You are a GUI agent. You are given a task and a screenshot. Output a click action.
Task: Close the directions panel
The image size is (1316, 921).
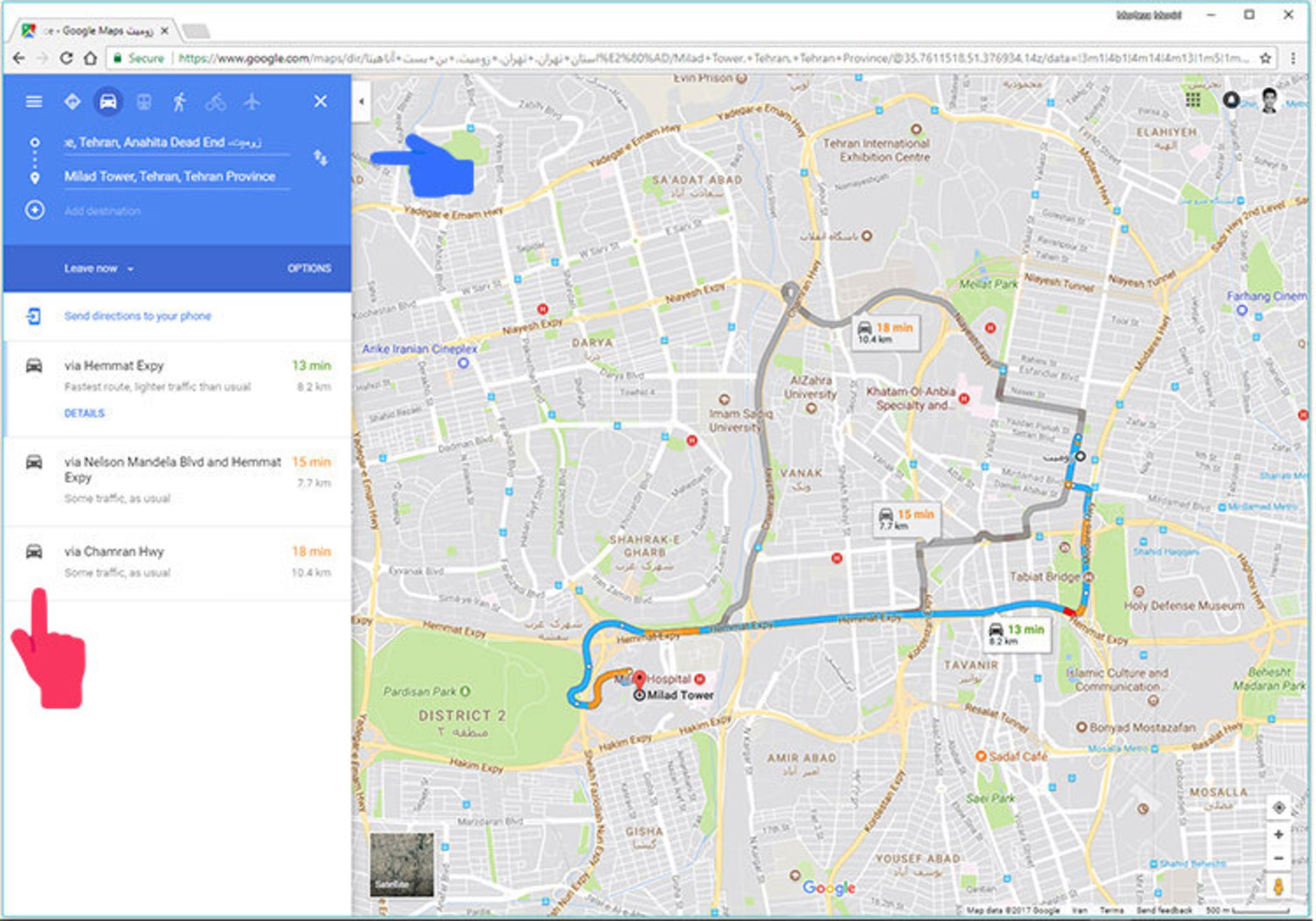coord(320,101)
